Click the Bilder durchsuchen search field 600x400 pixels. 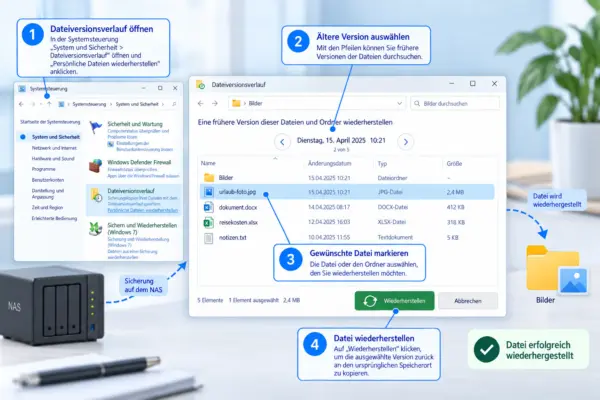(x=455, y=103)
